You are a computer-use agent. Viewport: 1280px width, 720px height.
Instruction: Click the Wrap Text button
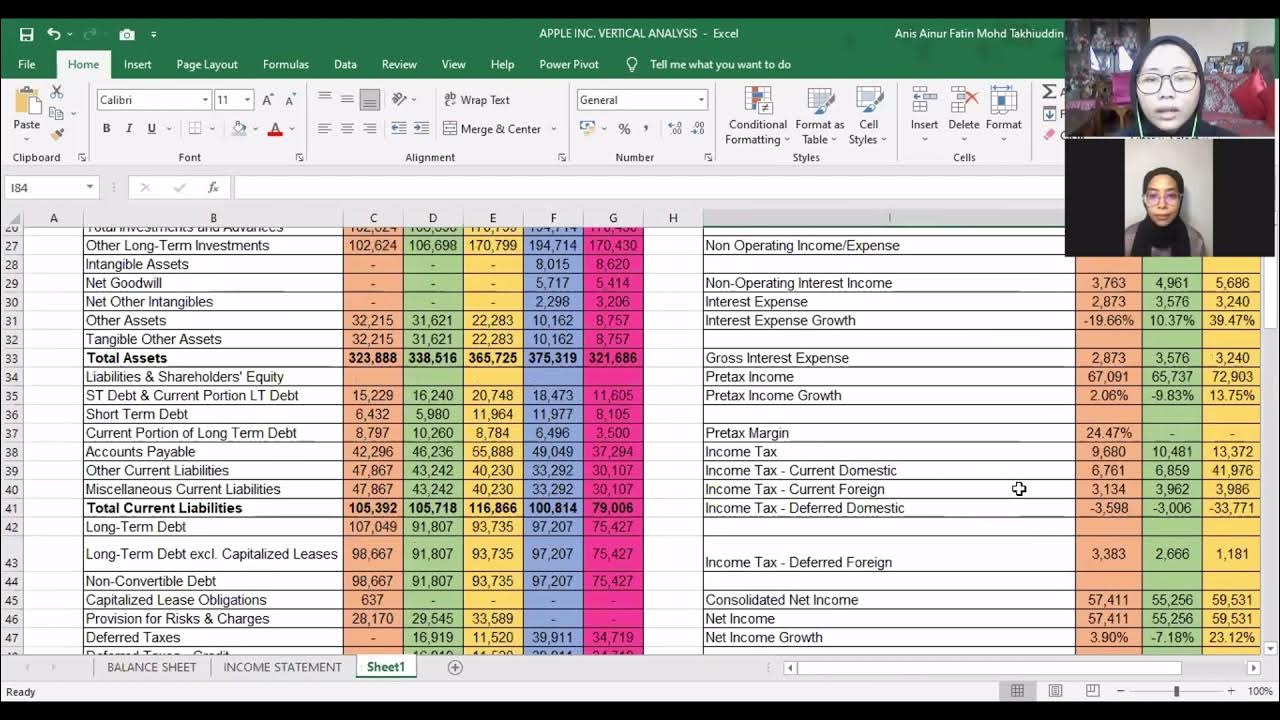[x=477, y=100]
